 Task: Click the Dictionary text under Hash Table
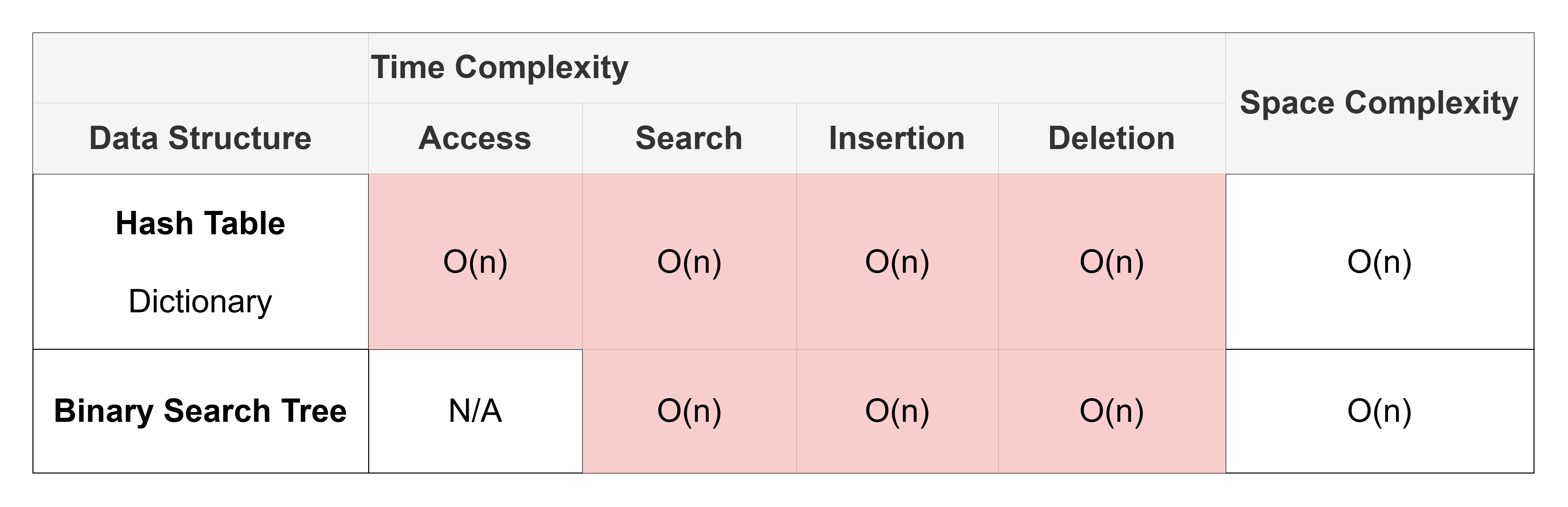coord(200,301)
